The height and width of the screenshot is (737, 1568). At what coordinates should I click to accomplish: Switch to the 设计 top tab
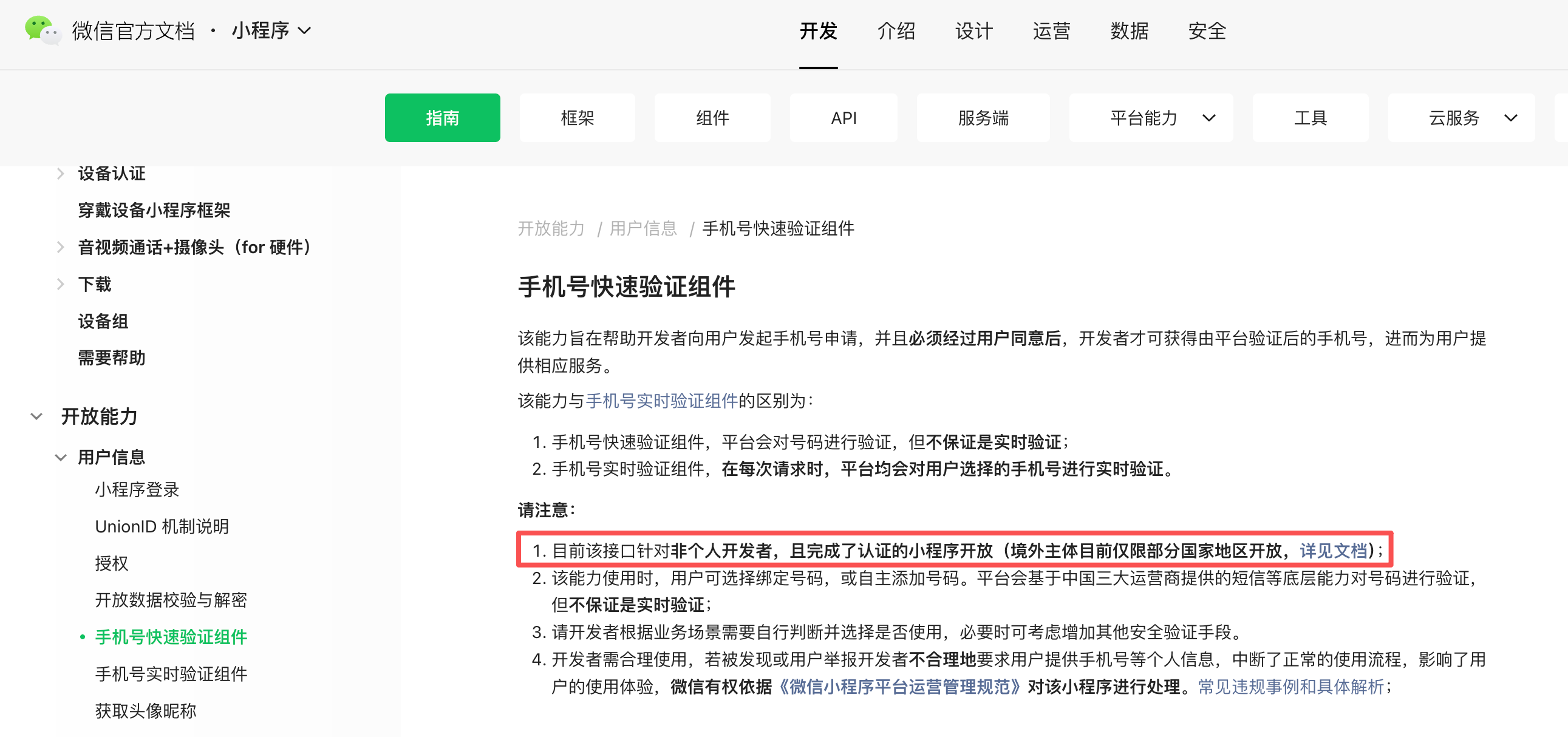point(973,31)
